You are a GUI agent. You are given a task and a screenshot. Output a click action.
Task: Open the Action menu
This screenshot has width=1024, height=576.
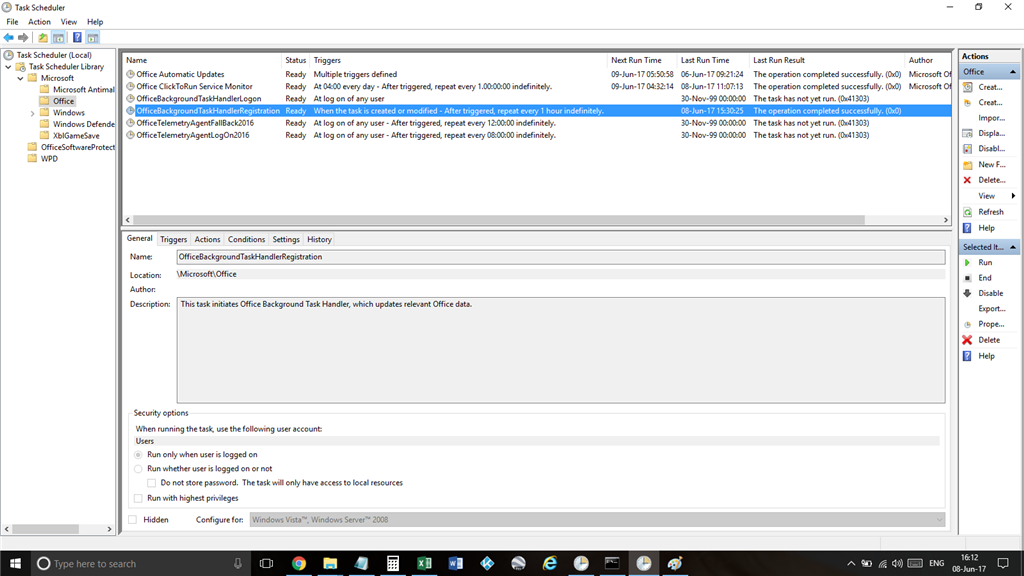pyautogui.click(x=39, y=21)
